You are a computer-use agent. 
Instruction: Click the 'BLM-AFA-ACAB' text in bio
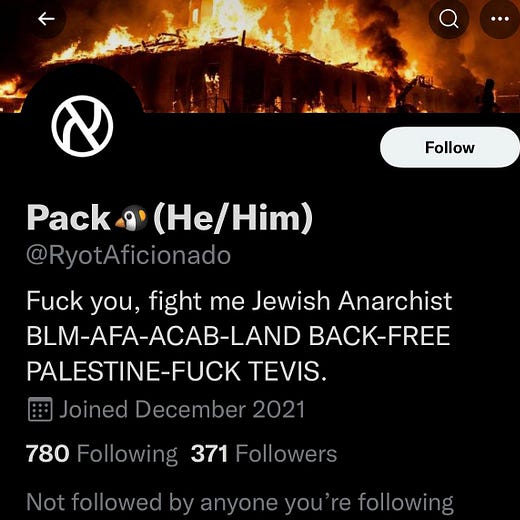pos(125,336)
